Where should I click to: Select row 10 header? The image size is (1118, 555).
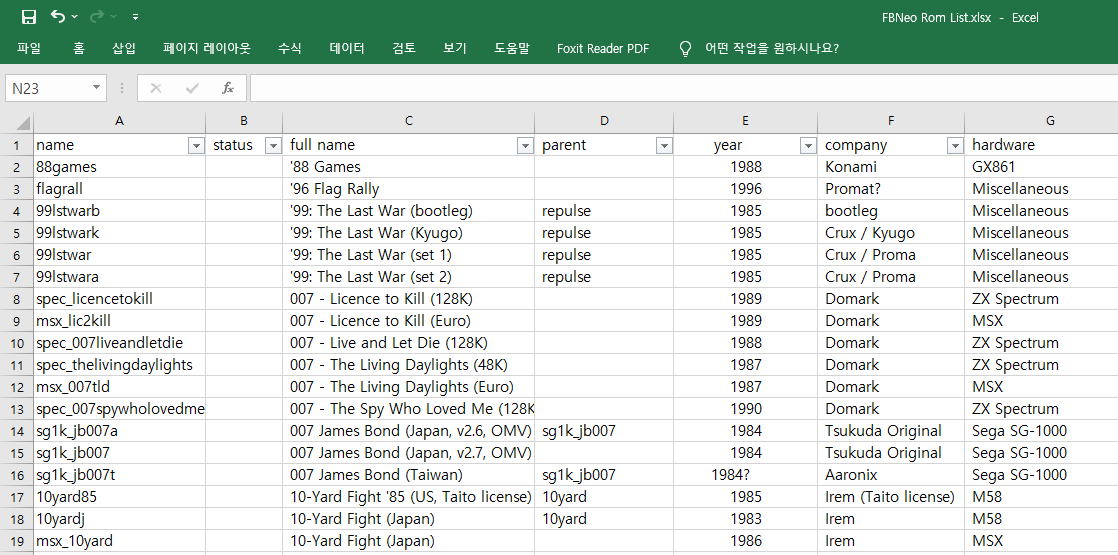(x=16, y=343)
